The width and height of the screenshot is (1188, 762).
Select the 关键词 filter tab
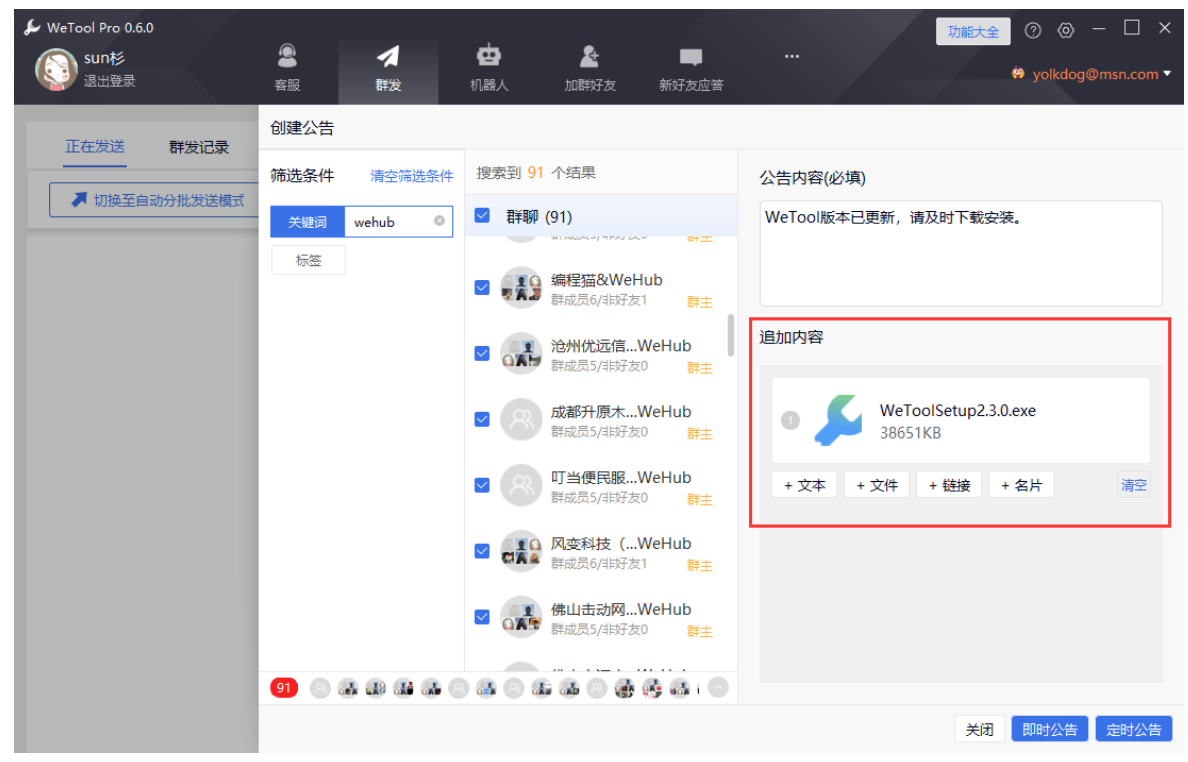click(x=308, y=222)
